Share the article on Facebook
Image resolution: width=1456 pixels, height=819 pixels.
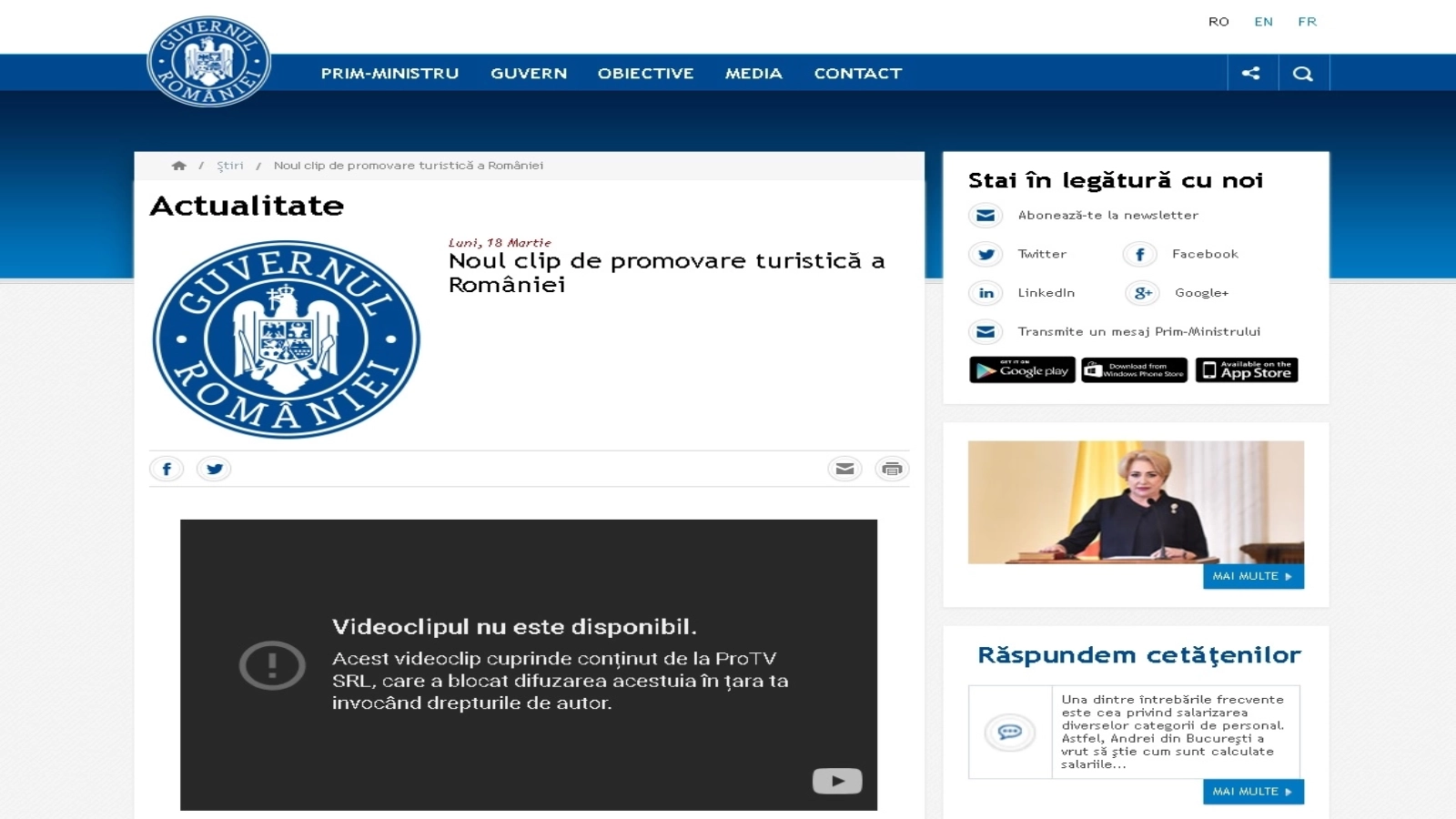(167, 469)
